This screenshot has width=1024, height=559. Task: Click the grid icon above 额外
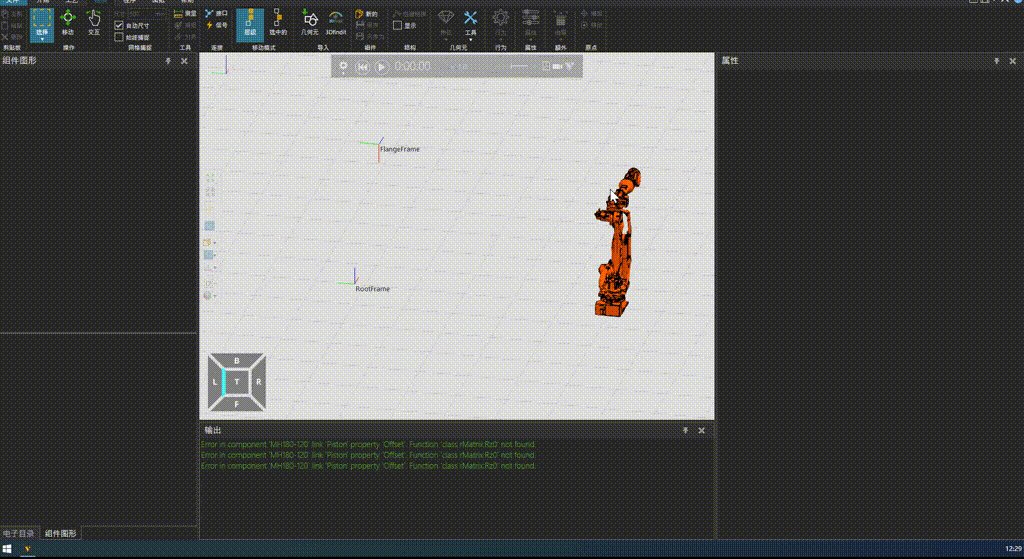click(x=560, y=20)
